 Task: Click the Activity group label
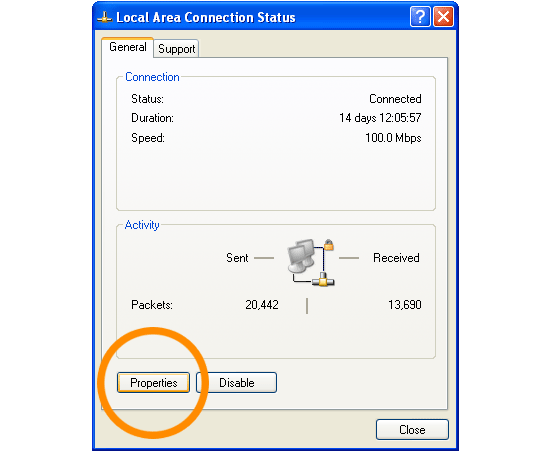[142, 225]
